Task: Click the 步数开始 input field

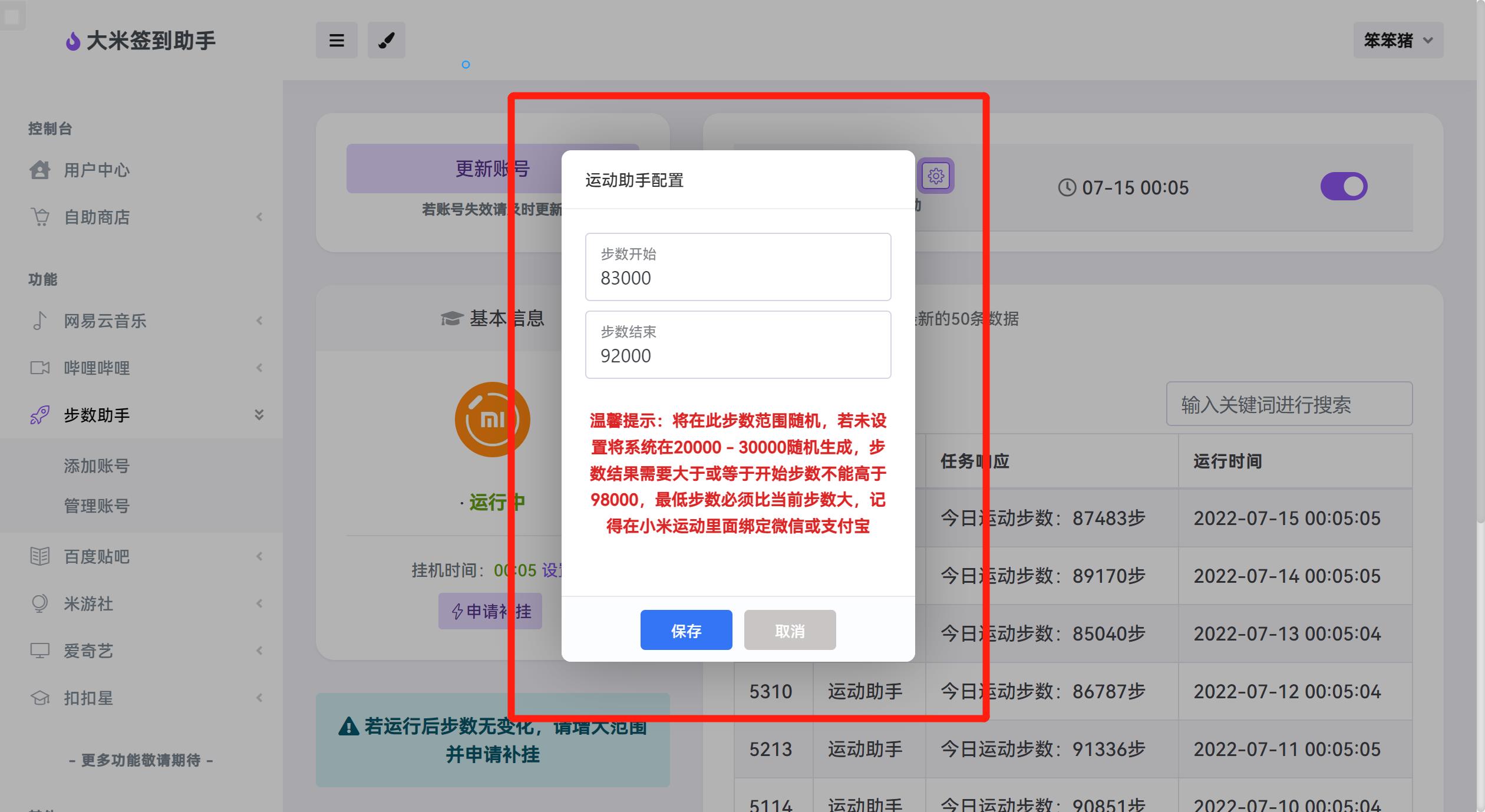Action: 738,277
